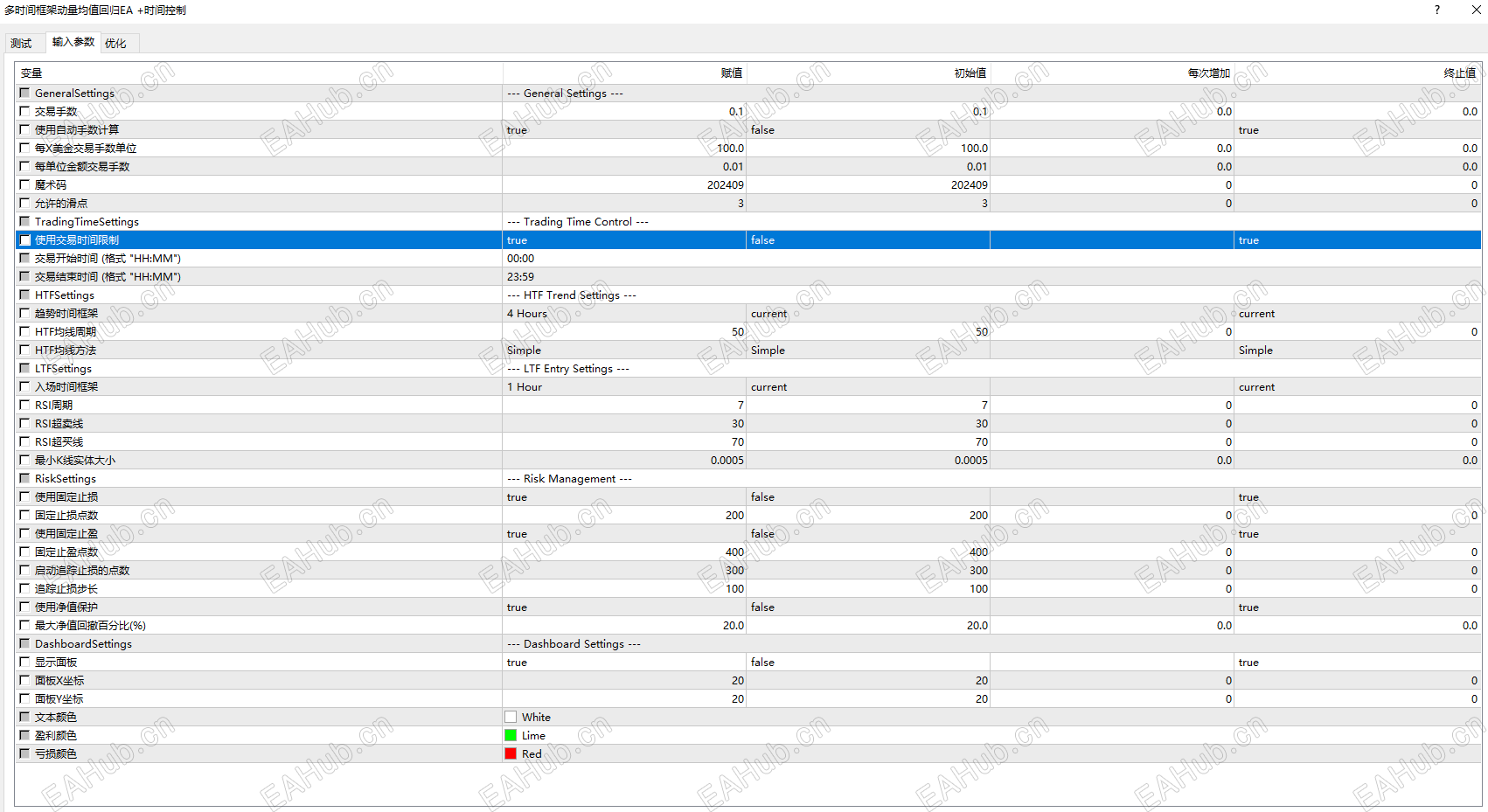Select the 使用固定止盈 row label
This screenshot has height=812, width=1488.
(x=66, y=534)
